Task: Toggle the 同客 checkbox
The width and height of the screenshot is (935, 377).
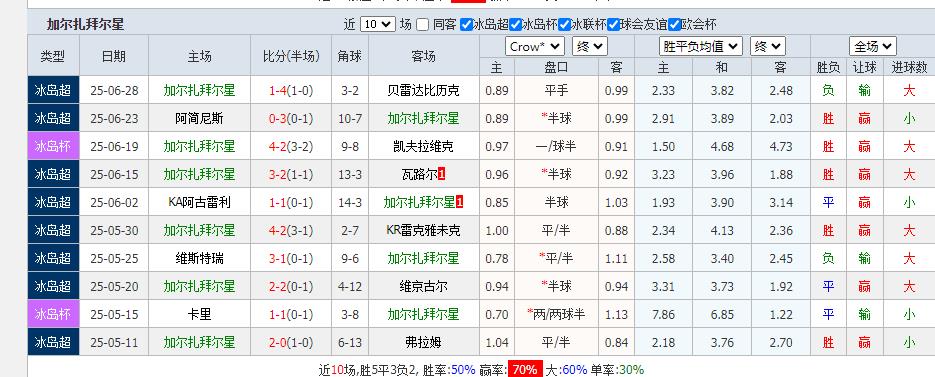Action: [423, 24]
